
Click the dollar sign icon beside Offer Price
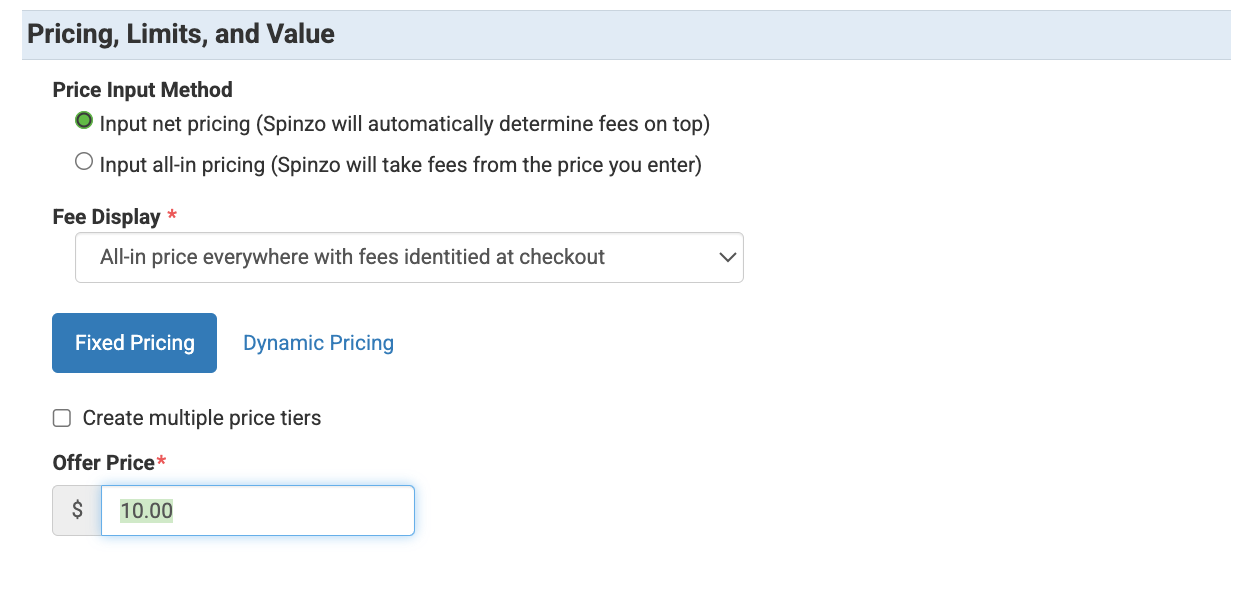pyautogui.click(x=77, y=511)
